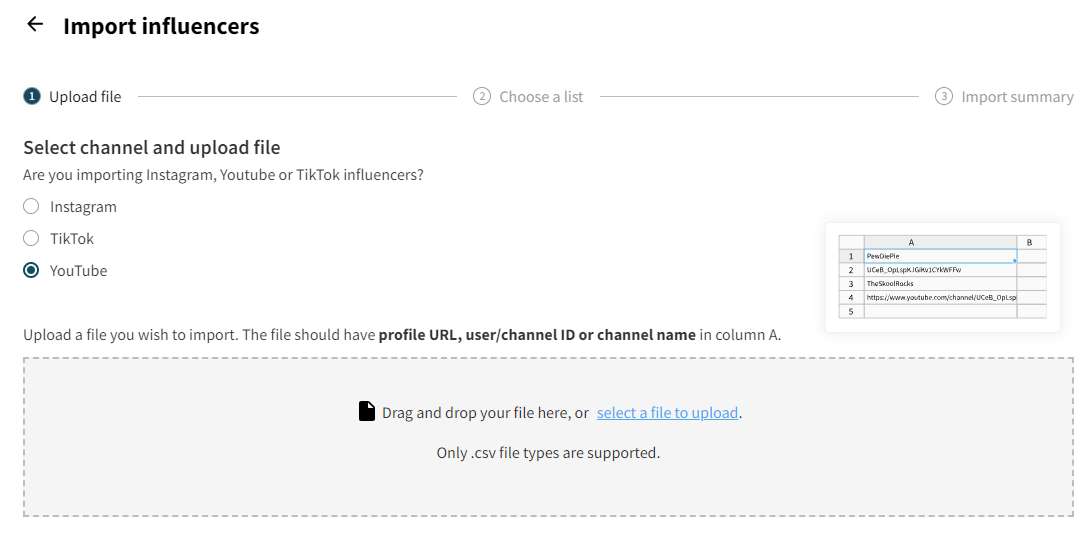Click the file document icon in drop zone
The height and width of the screenshot is (533, 1087).
(x=367, y=411)
